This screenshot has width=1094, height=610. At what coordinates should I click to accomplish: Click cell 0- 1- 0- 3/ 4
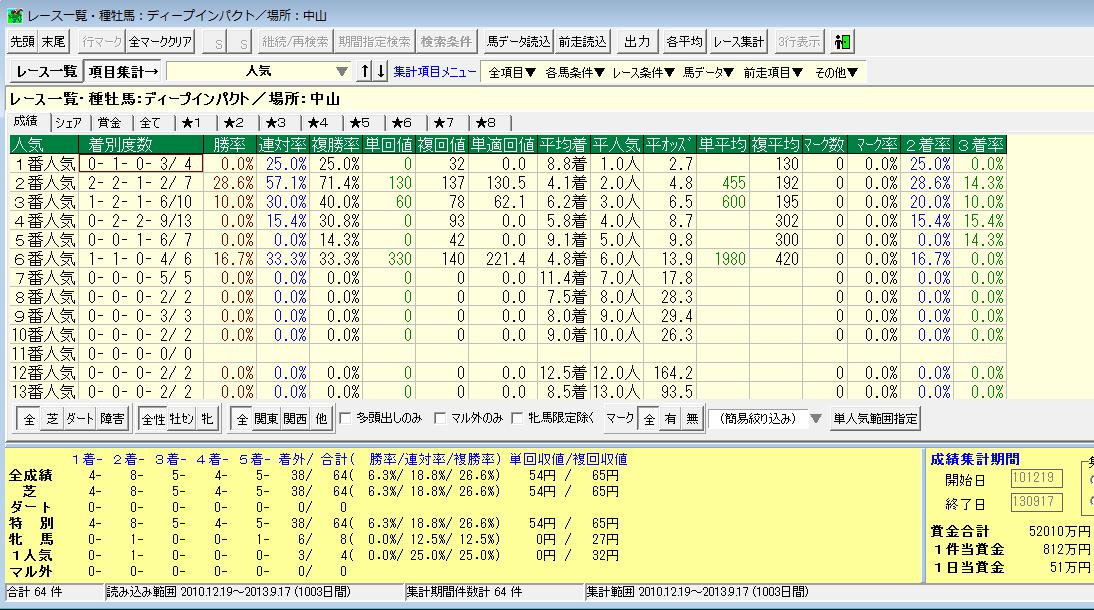pyautogui.click(x=141, y=164)
